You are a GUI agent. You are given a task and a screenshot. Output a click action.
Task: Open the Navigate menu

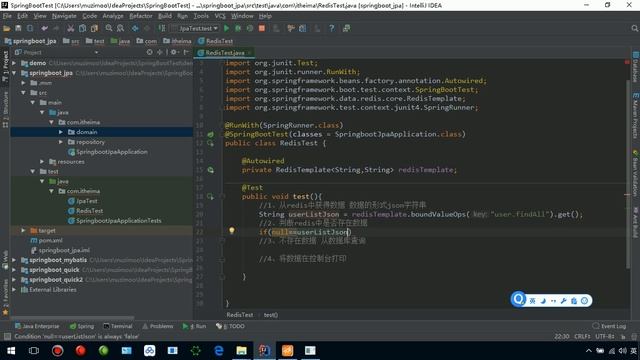pyautogui.click(x=64, y=16)
